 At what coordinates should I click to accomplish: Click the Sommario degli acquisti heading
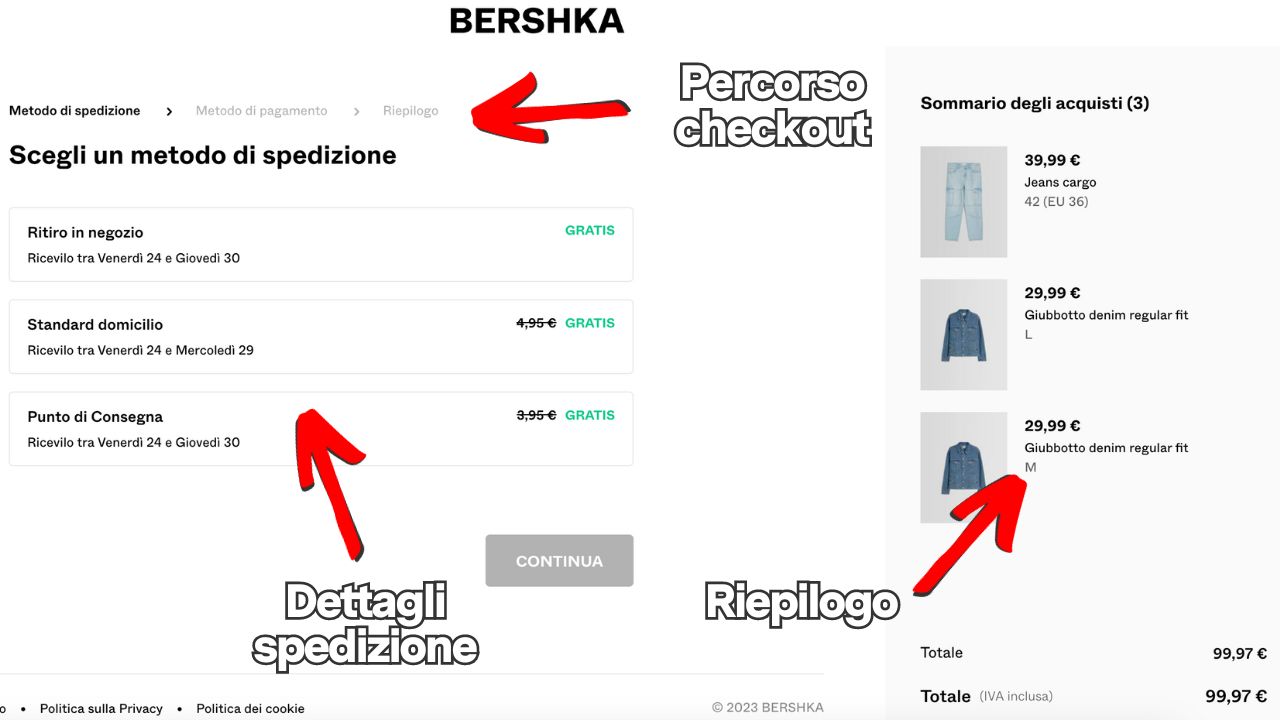tap(1035, 103)
